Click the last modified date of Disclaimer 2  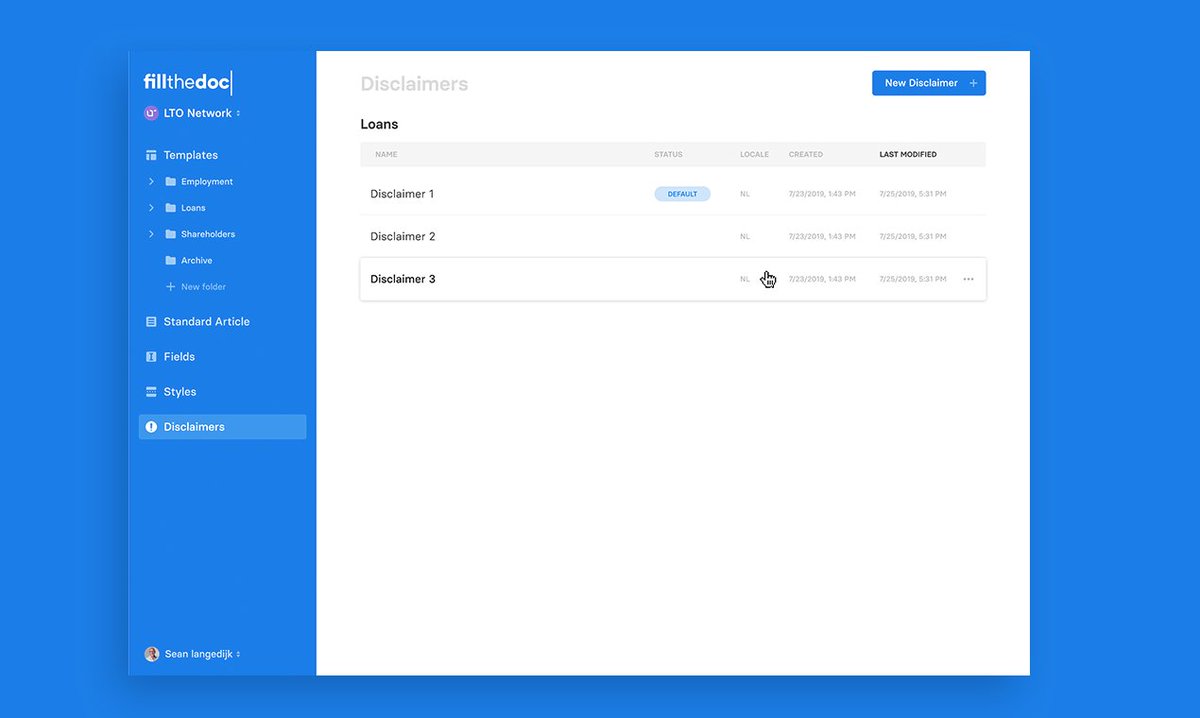click(913, 237)
